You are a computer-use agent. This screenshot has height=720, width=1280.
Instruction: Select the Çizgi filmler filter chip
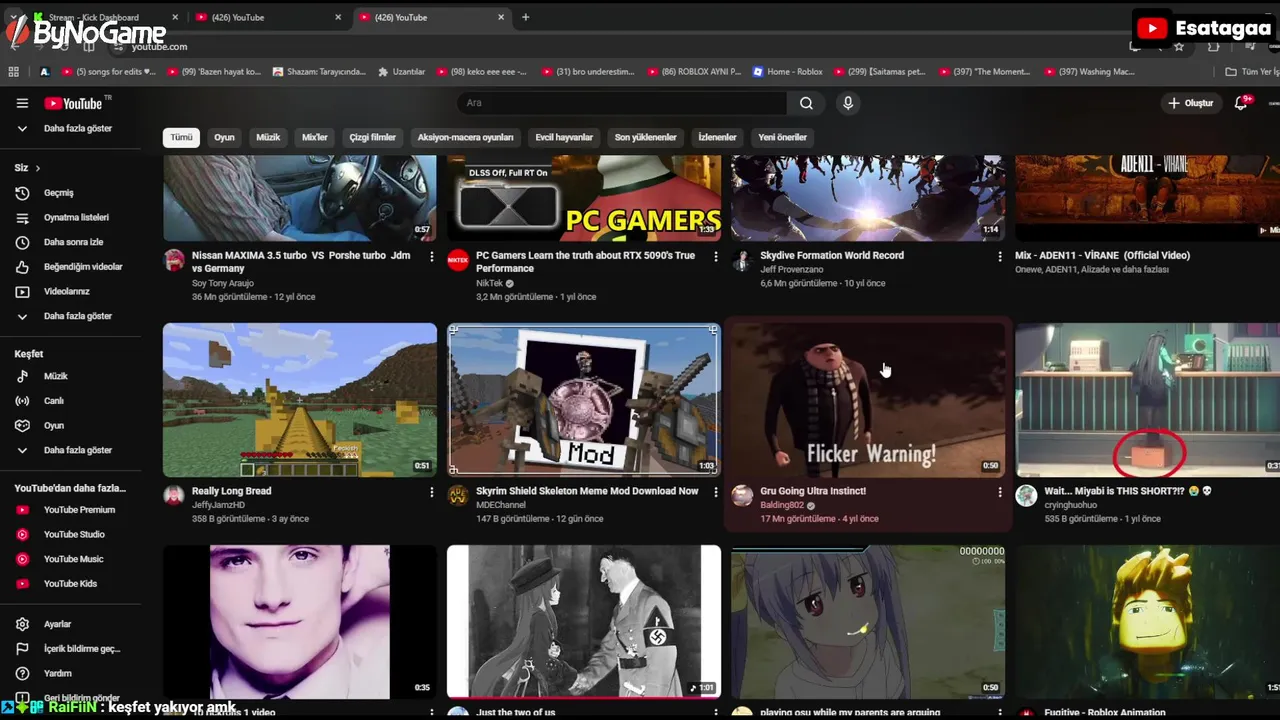tap(372, 137)
